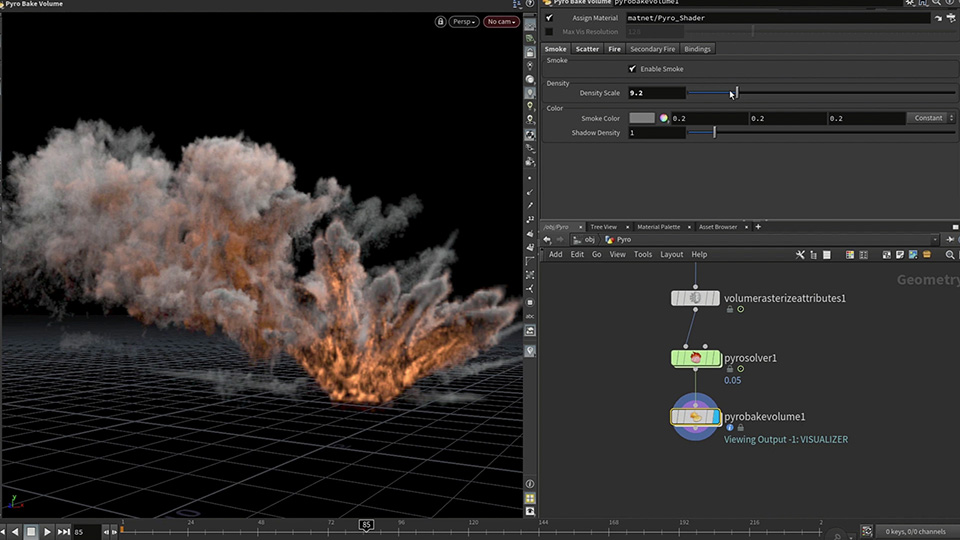This screenshot has width=960, height=540.
Task: Select the pyrobakevolume1 node
Action: pos(695,417)
